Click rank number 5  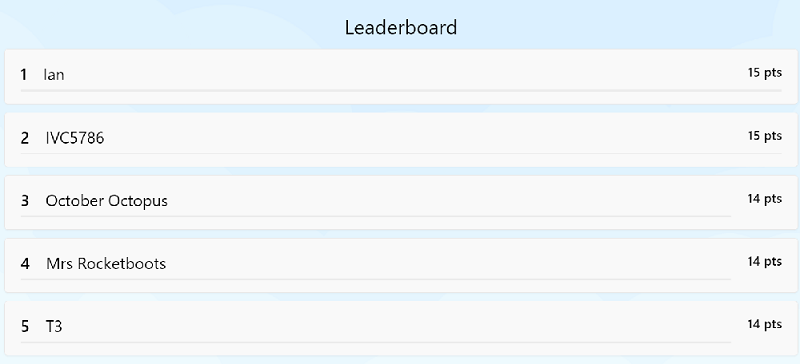(25, 327)
